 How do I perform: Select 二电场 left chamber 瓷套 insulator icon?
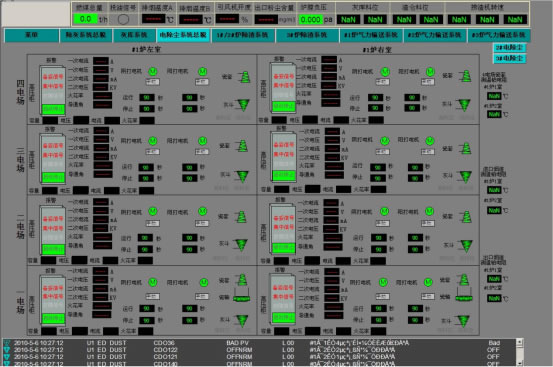[x=241, y=217]
